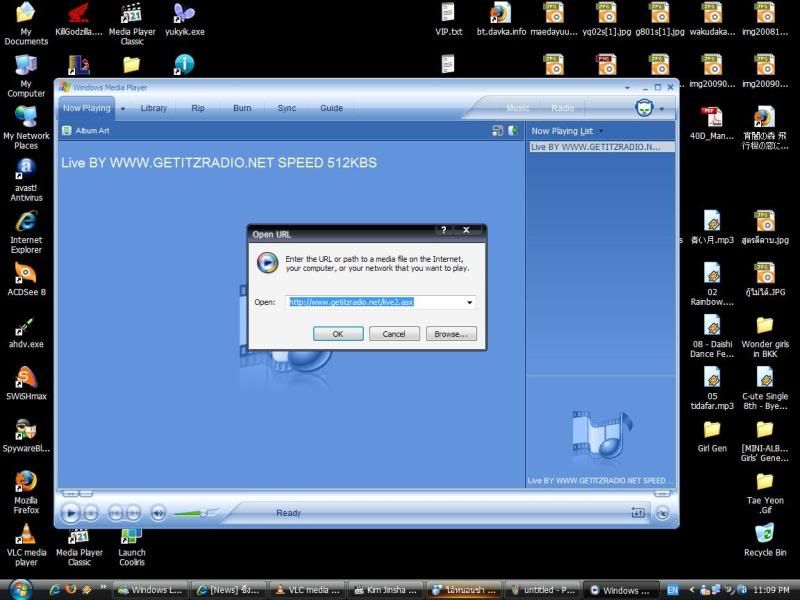Select the My Documents desktop icon
The width and height of the screenshot is (800, 600).
26,23
